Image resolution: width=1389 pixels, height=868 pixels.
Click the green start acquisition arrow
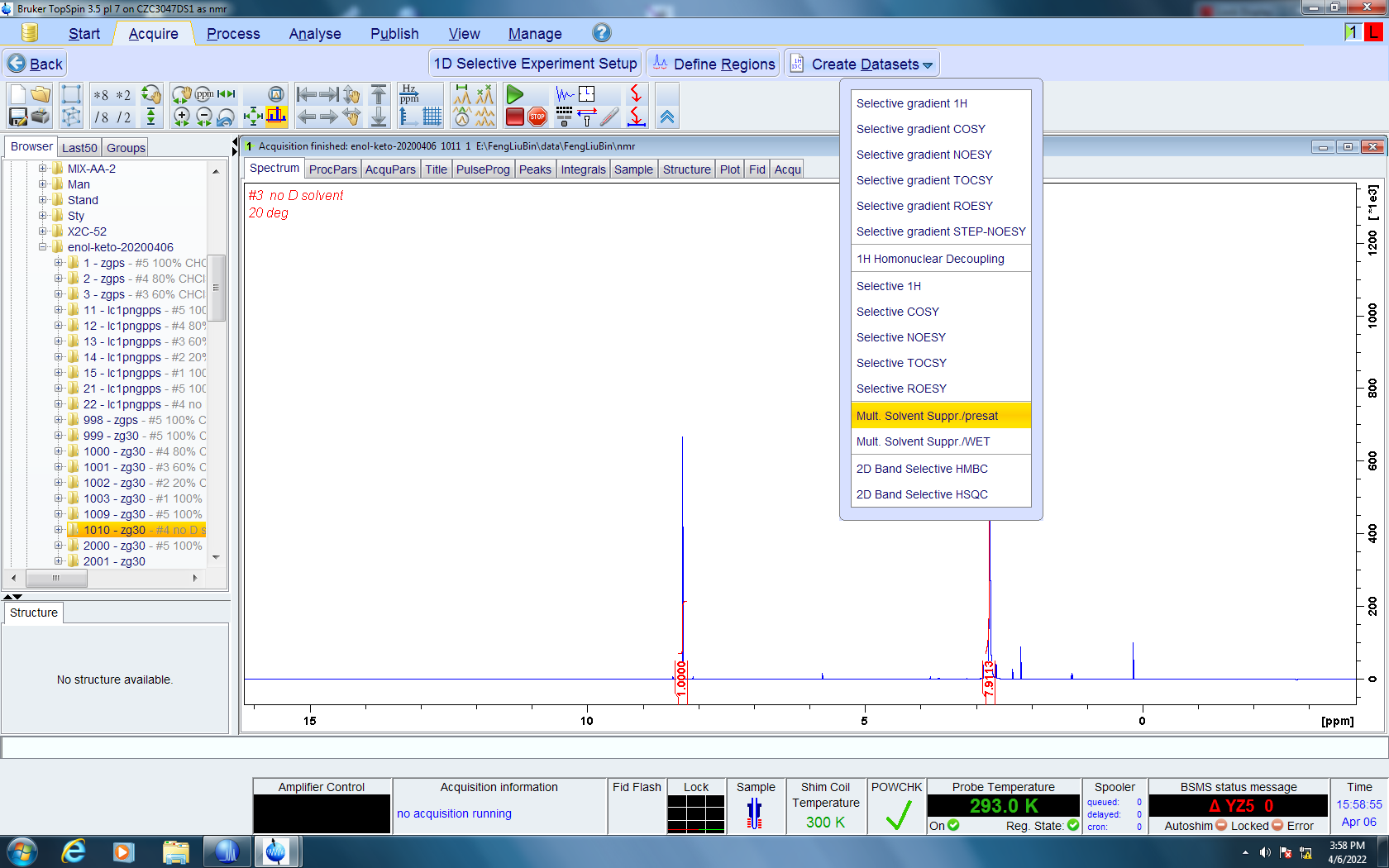coord(514,94)
